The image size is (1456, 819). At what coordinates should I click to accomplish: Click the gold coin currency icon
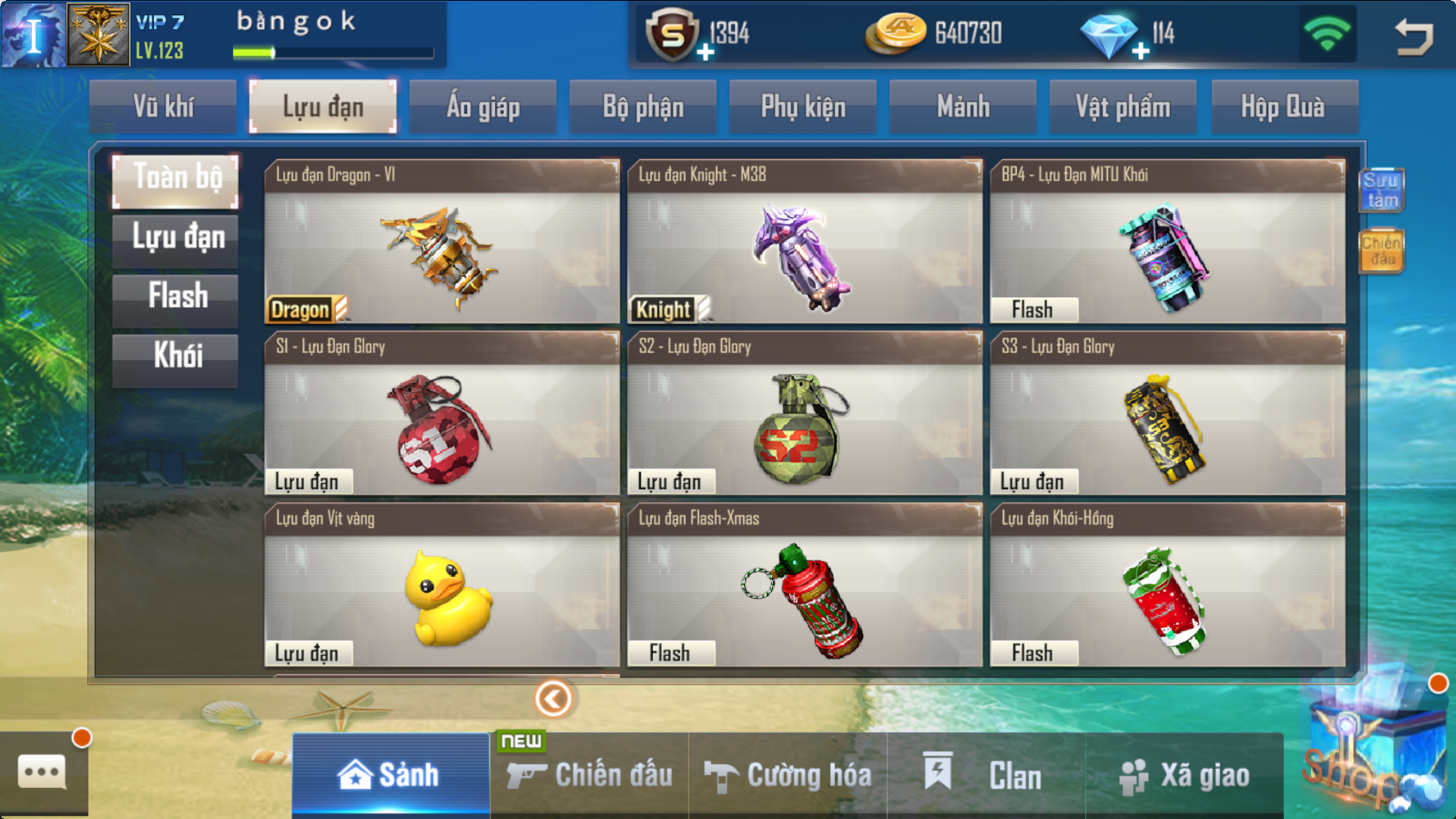pyautogui.click(x=896, y=33)
